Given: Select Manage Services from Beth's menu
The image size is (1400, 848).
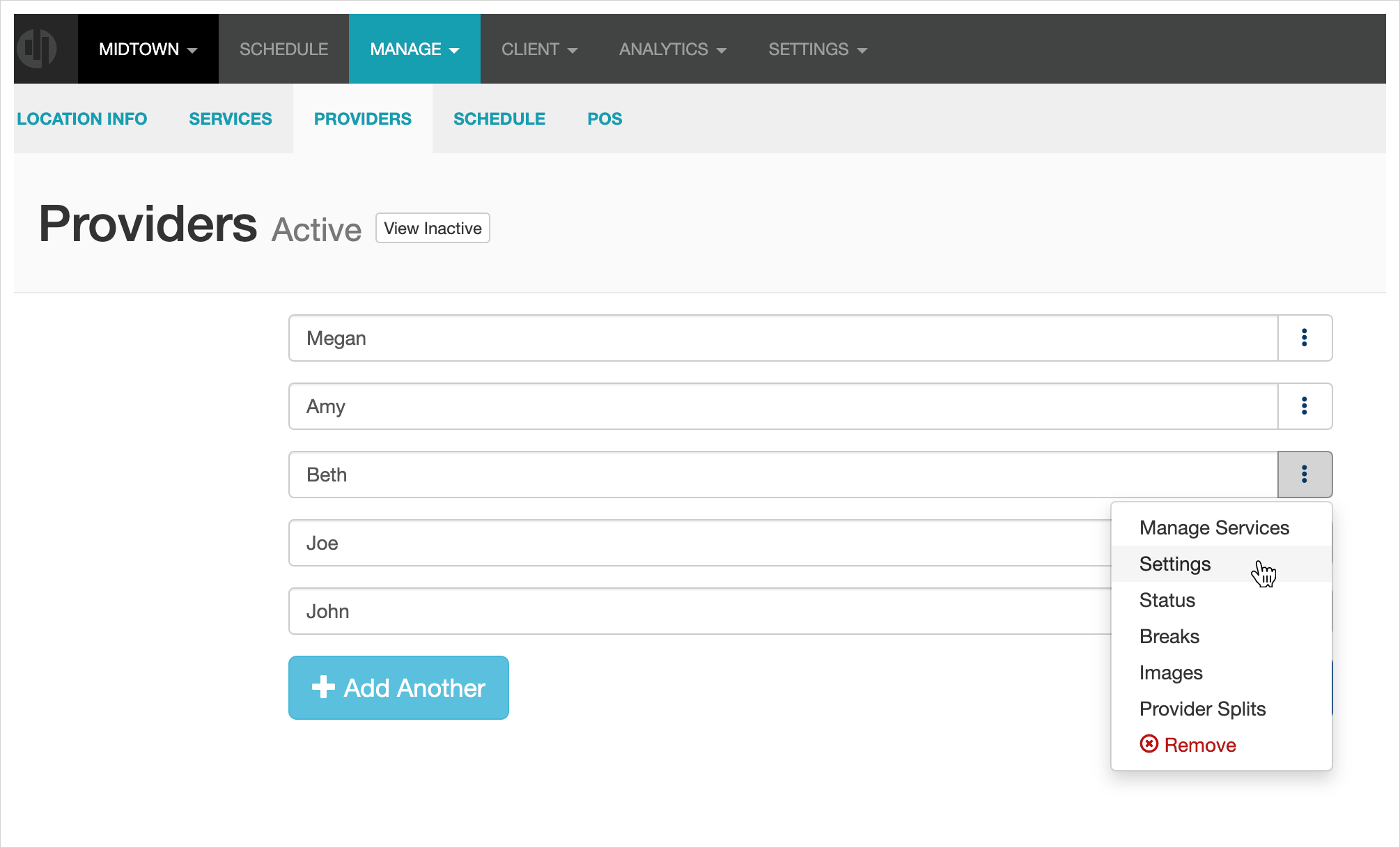Looking at the screenshot, I should click(x=1214, y=527).
